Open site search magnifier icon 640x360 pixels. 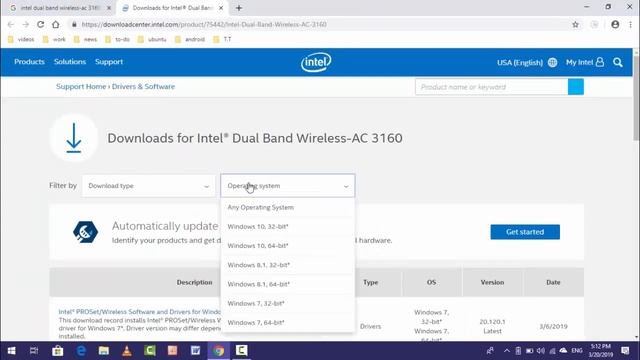pos(618,62)
